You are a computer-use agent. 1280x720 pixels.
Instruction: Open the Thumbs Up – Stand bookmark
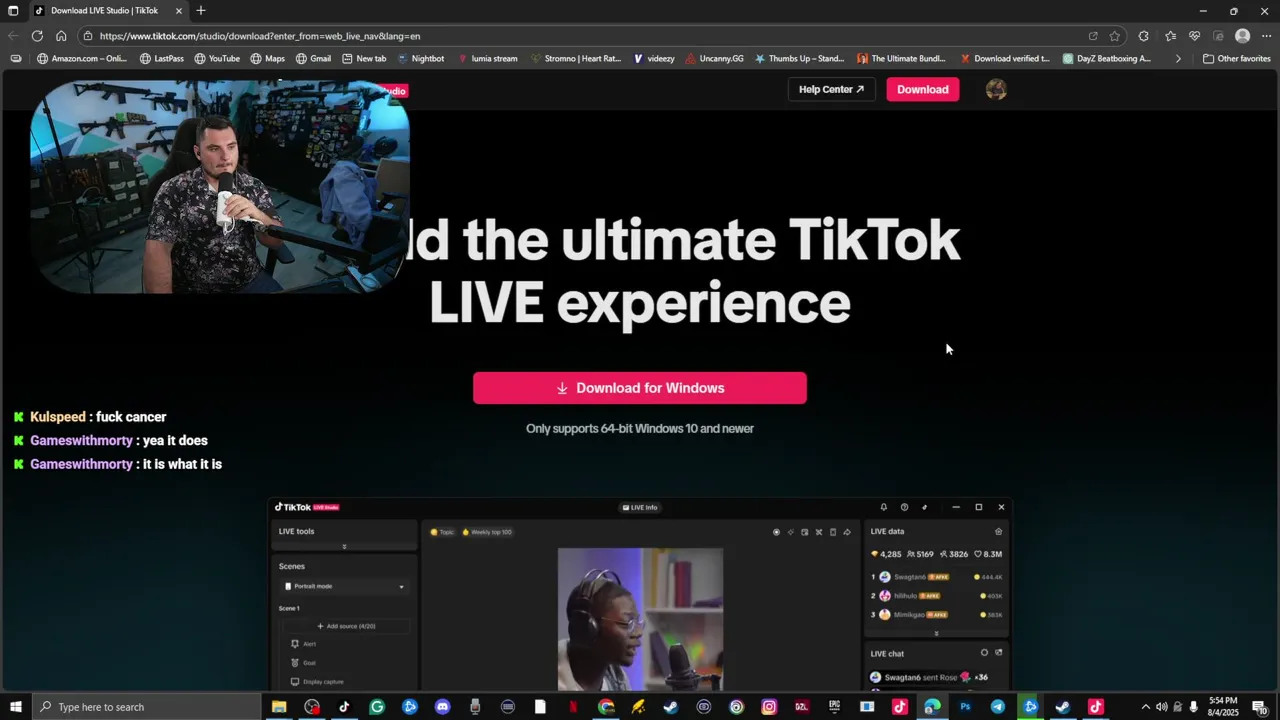pos(799,59)
